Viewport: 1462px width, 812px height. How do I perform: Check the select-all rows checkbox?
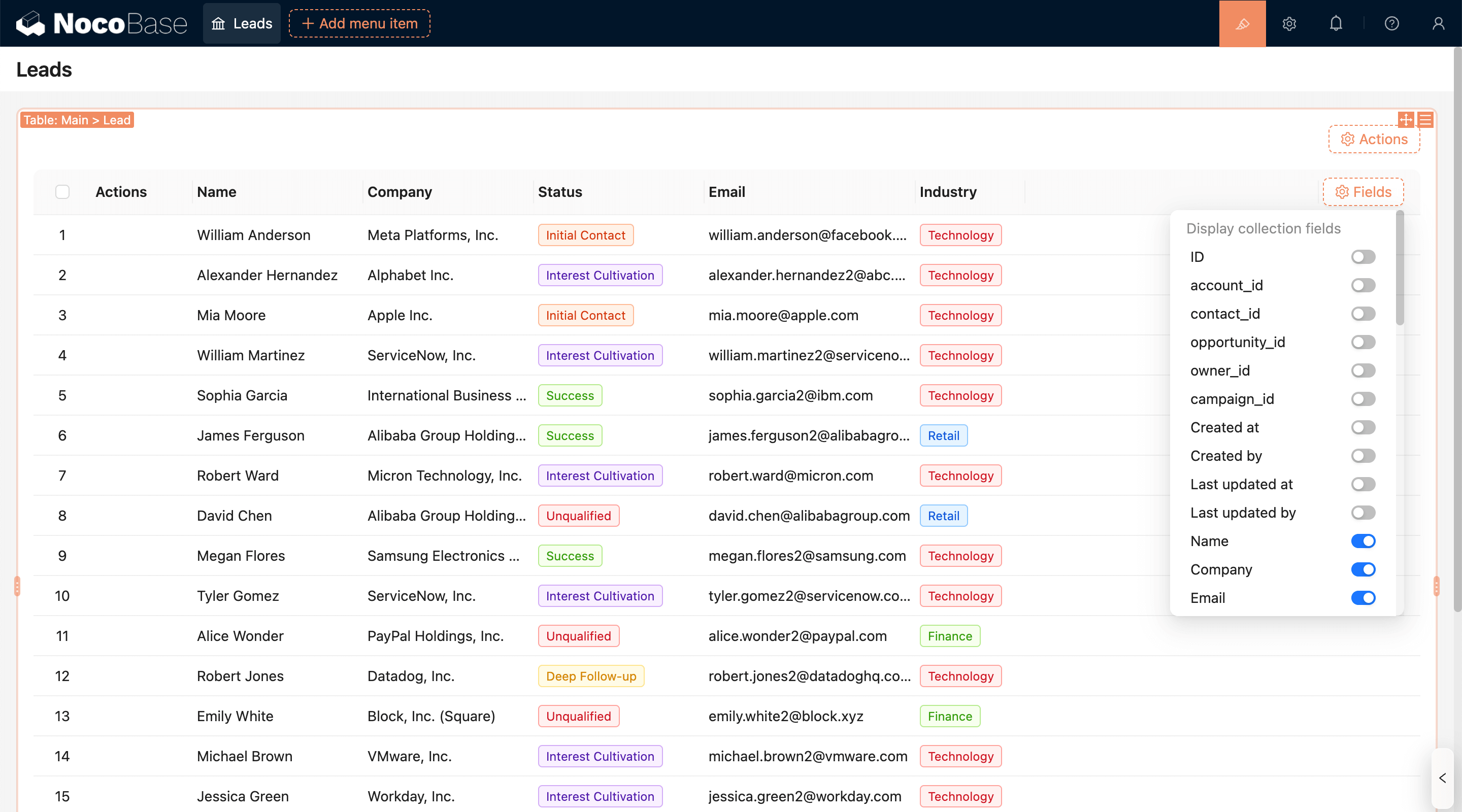click(62, 192)
